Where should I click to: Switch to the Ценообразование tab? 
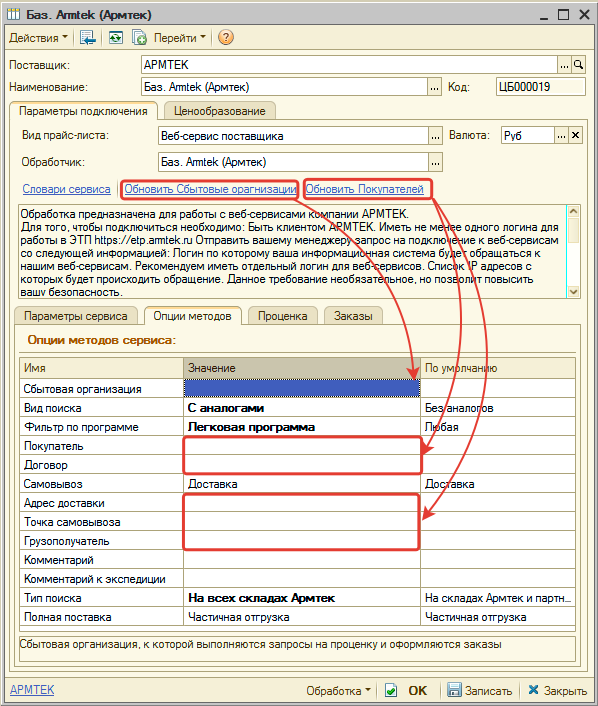point(220,111)
